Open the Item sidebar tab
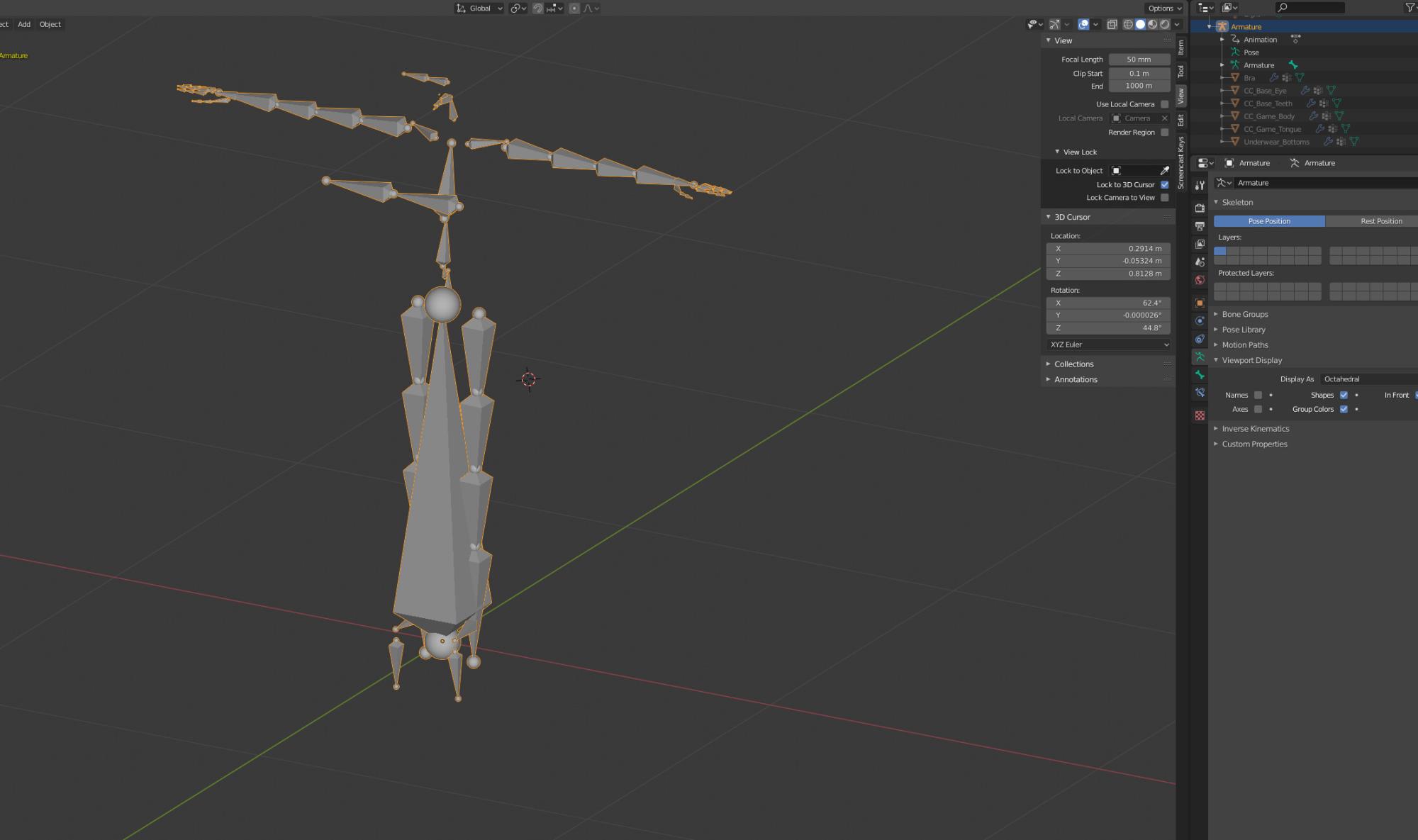 [x=1180, y=47]
